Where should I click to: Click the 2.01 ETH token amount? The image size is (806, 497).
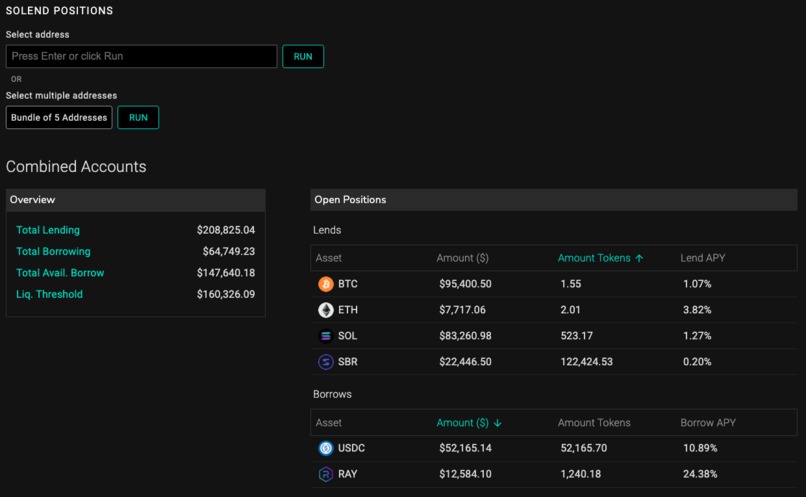(571, 310)
